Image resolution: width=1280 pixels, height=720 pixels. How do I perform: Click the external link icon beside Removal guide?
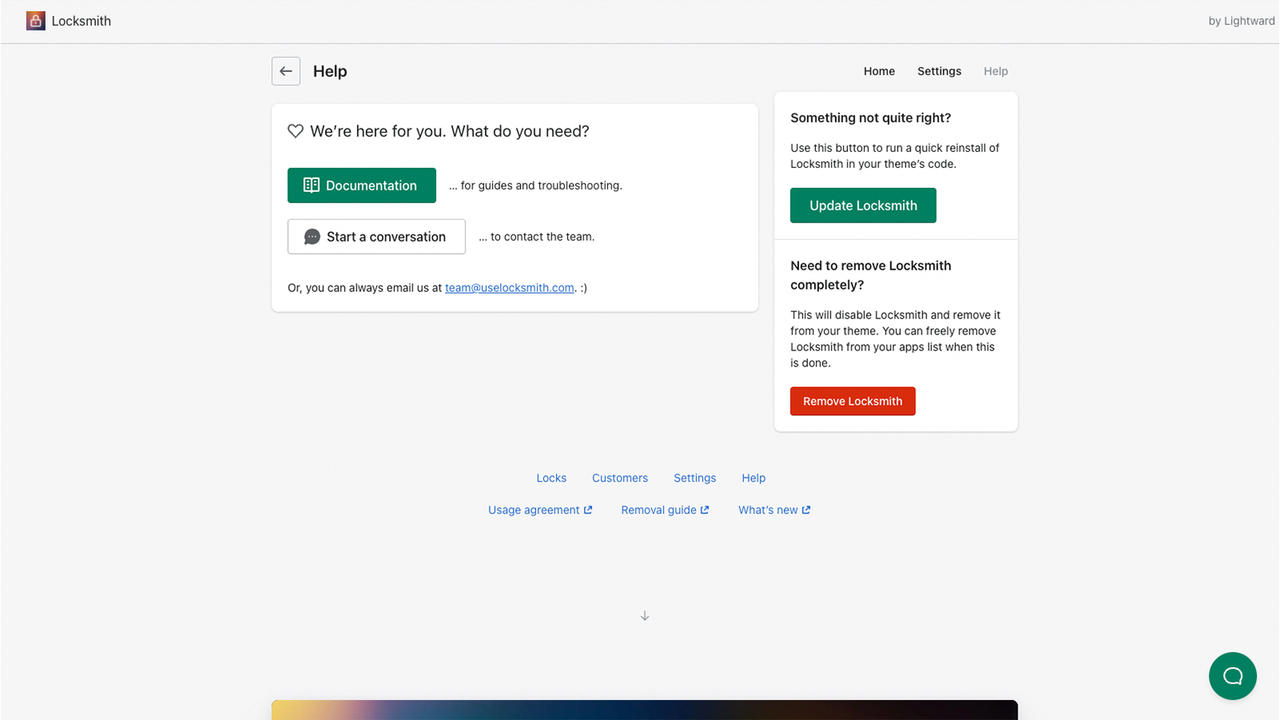pyautogui.click(x=705, y=509)
